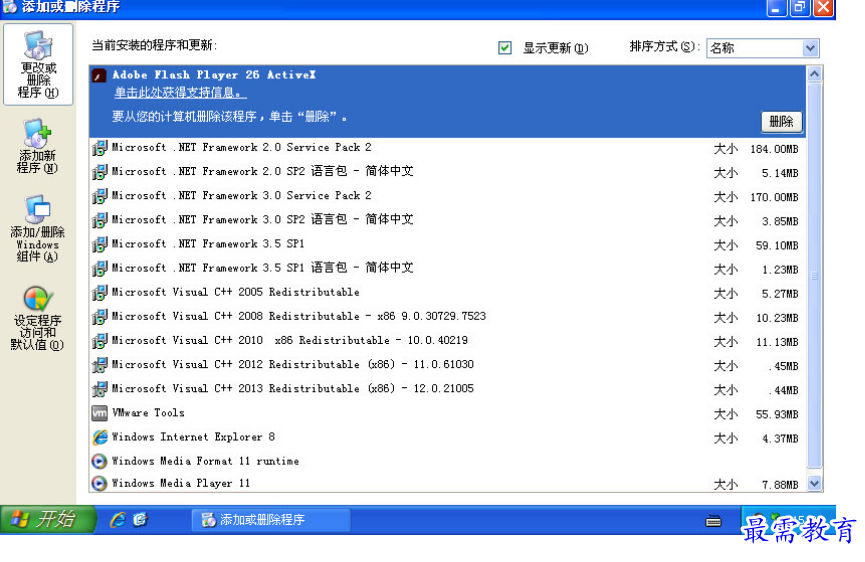Click the vertical scrollbar thumb of program list

(x=814, y=275)
